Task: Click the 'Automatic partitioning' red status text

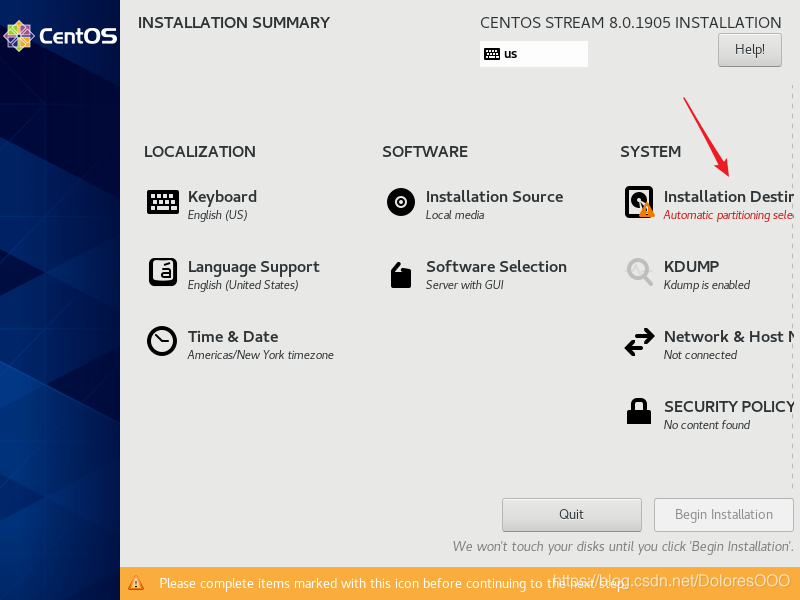Action: coord(729,215)
